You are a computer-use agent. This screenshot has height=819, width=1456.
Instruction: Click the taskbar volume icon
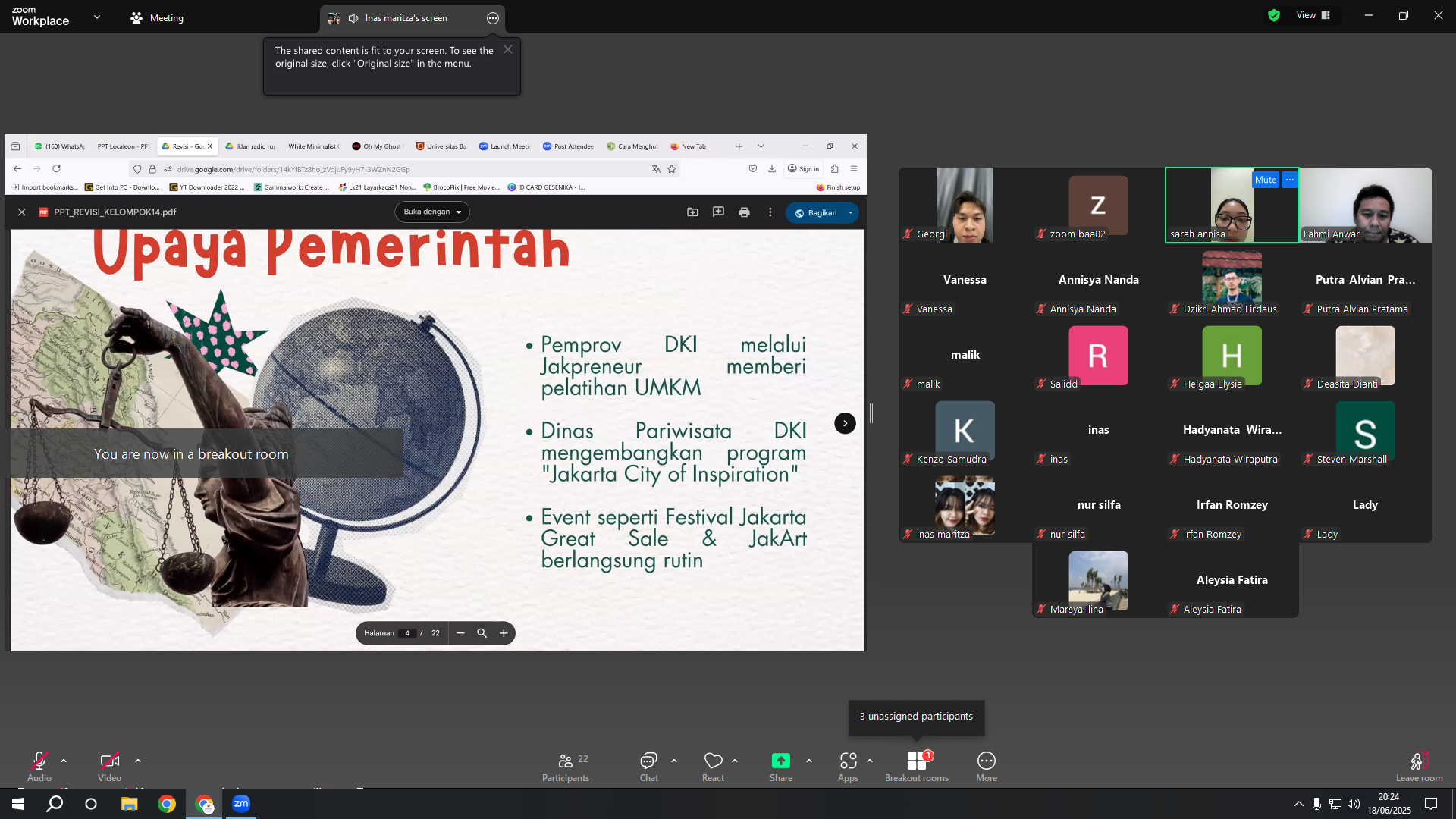(1354, 804)
